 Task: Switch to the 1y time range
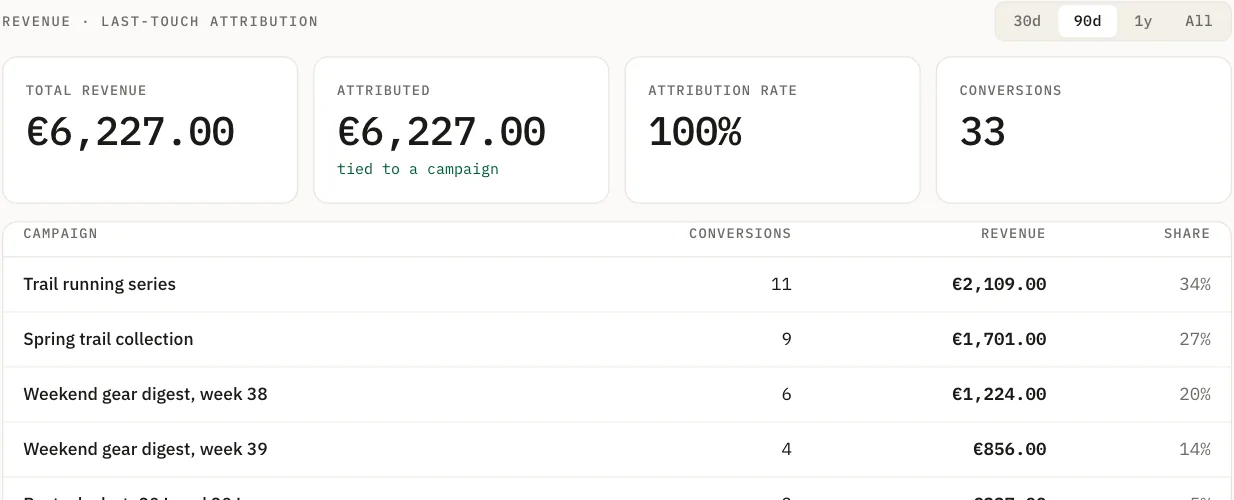point(1143,21)
